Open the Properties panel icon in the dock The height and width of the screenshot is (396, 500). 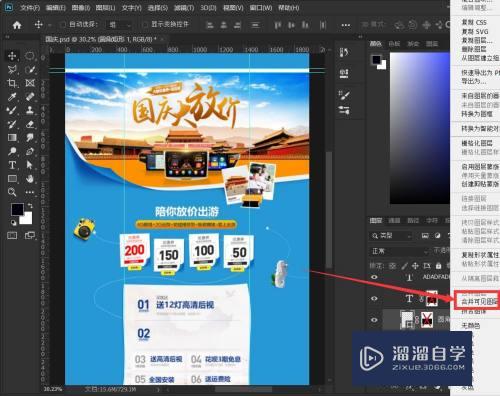(344, 73)
